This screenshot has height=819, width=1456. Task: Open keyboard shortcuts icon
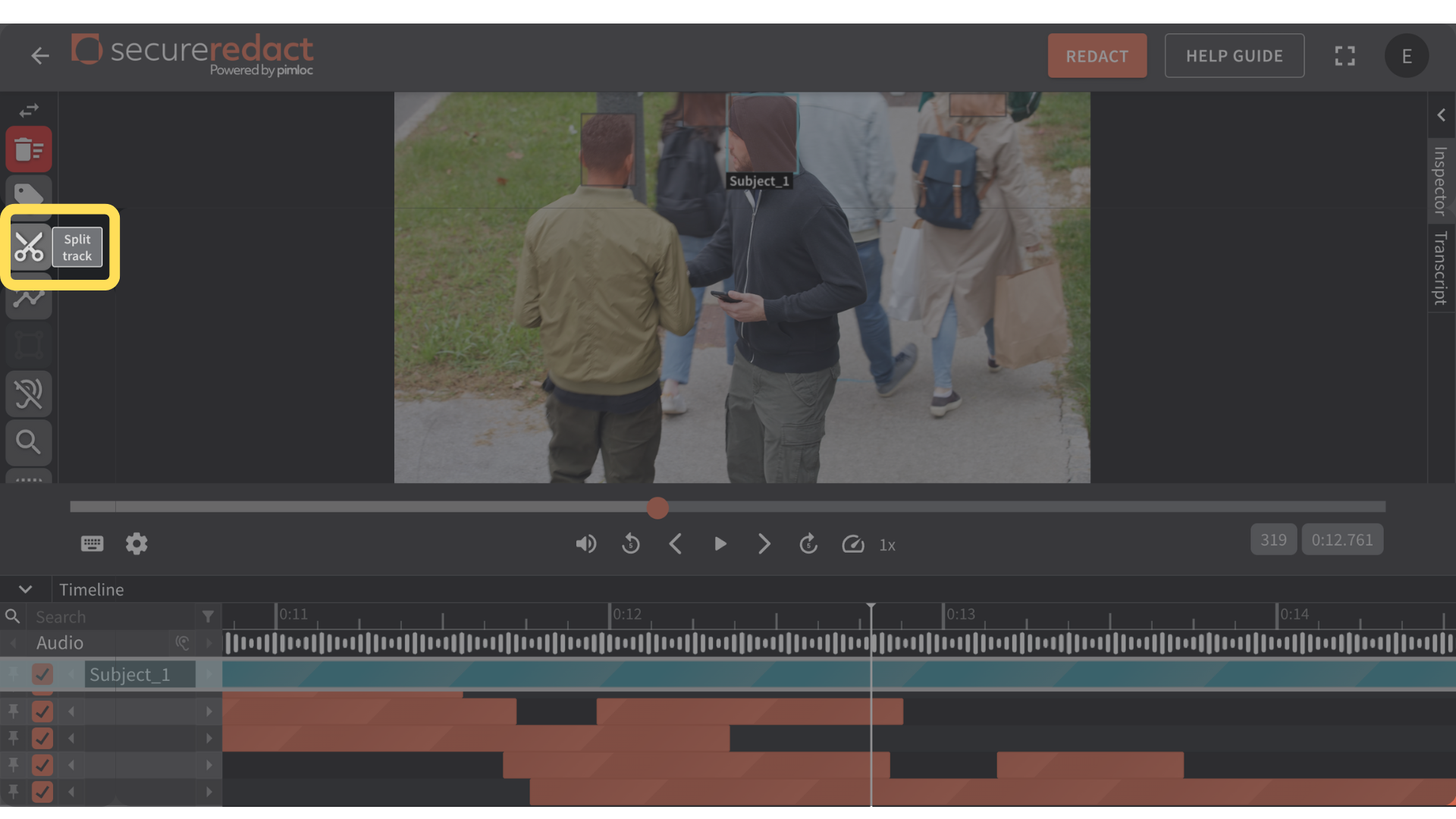tap(92, 544)
